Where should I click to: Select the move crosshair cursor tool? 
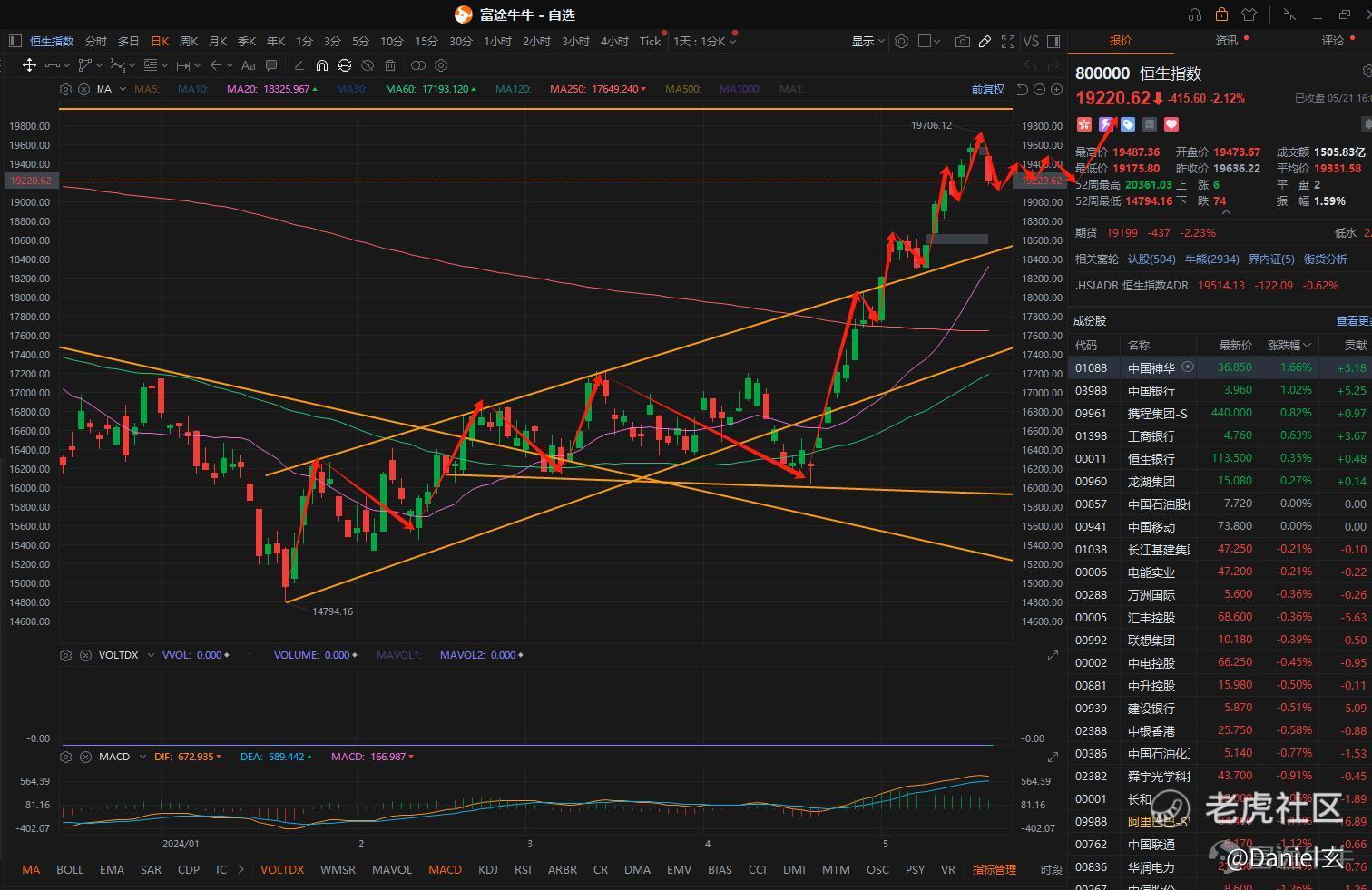click(x=29, y=65)
